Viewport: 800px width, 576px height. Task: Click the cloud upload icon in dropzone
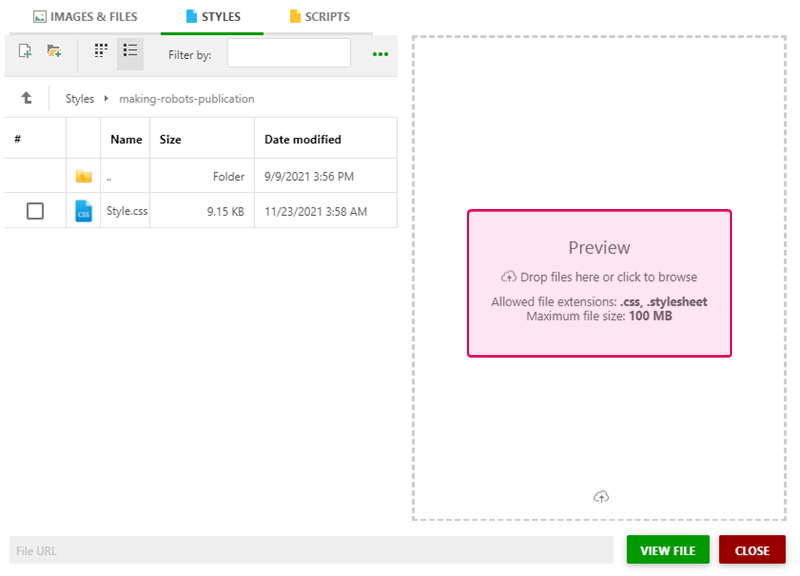[x=600, y=496]
